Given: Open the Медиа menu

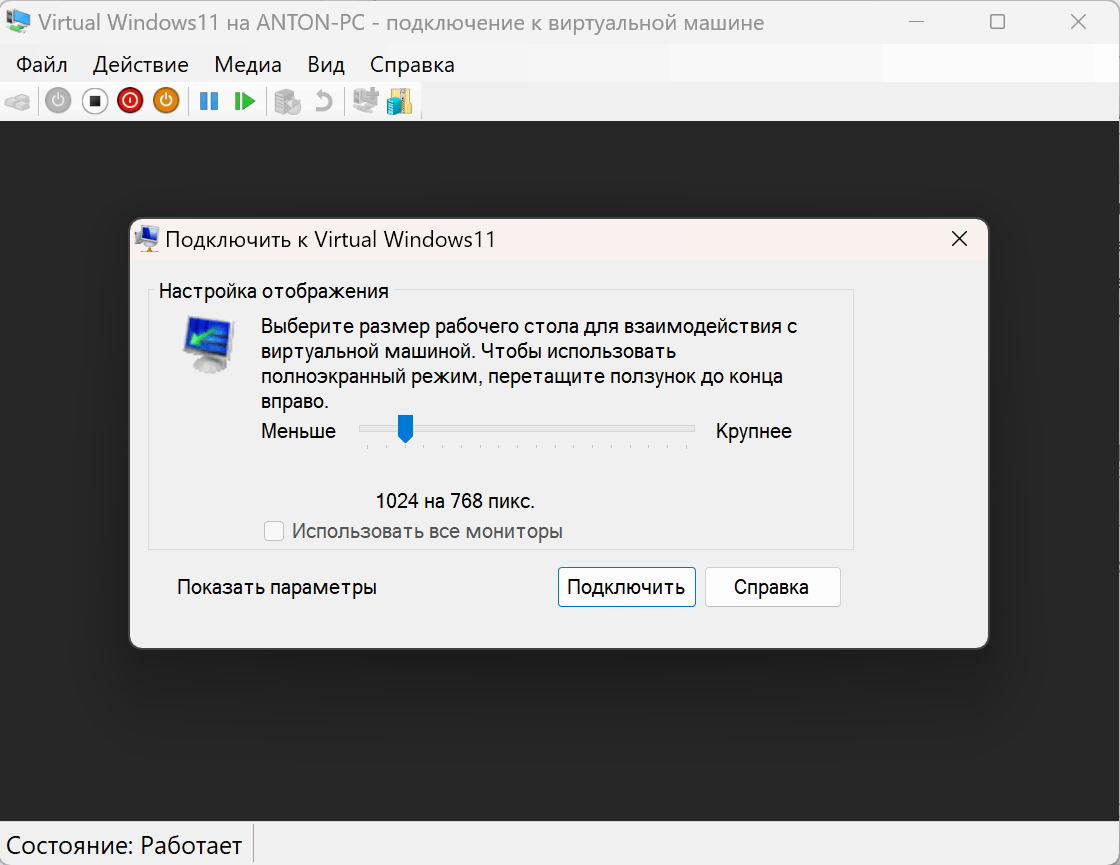Looking at the screenshot, I should (x=248, y=64).
